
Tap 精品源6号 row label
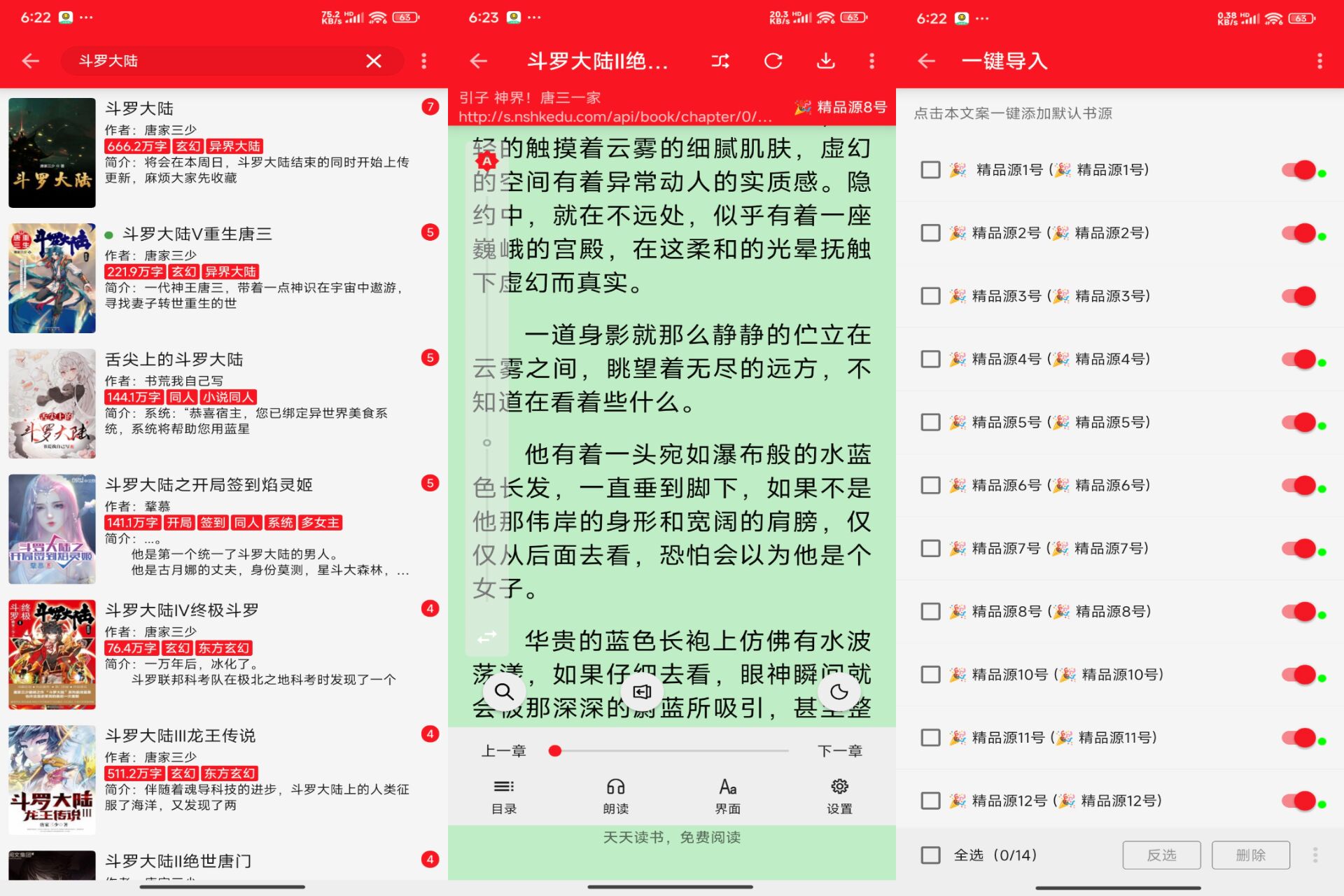click(1050, 485)
